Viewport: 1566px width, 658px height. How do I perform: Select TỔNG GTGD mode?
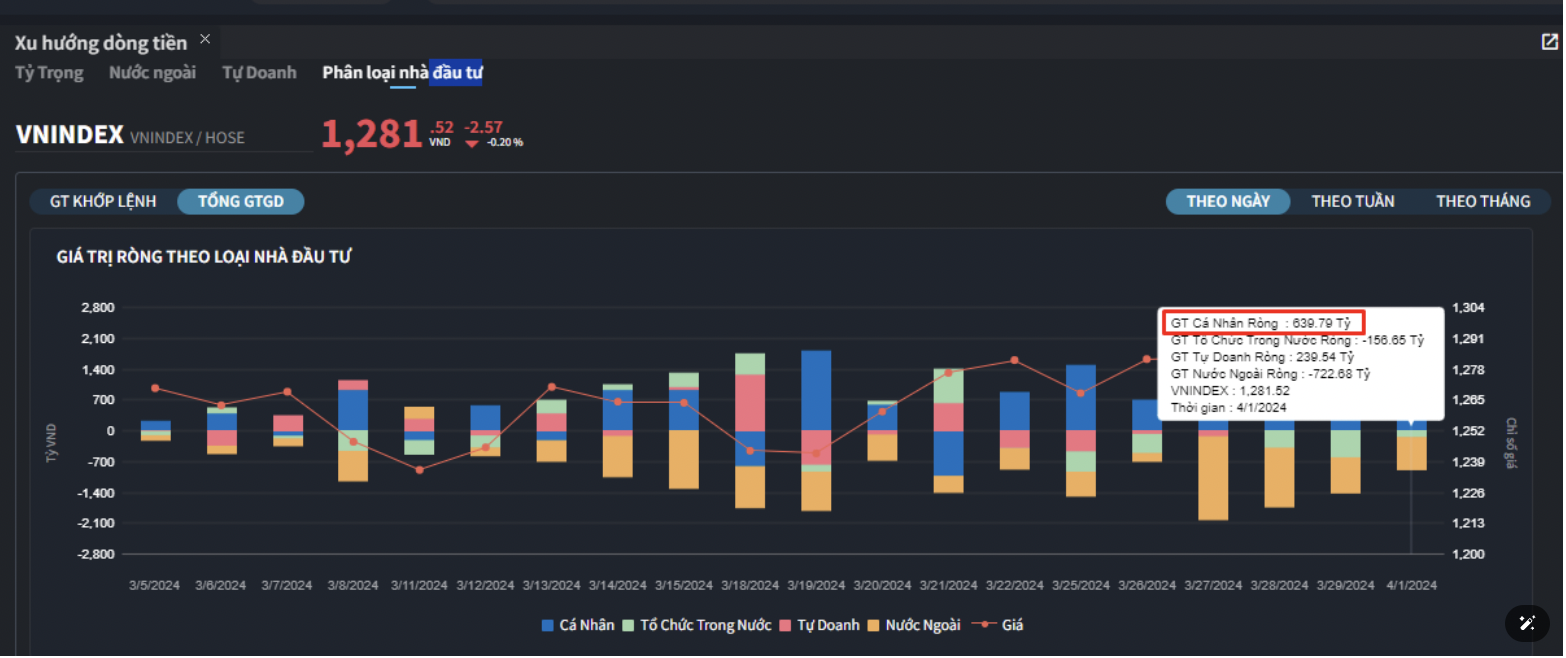(240, 201)
